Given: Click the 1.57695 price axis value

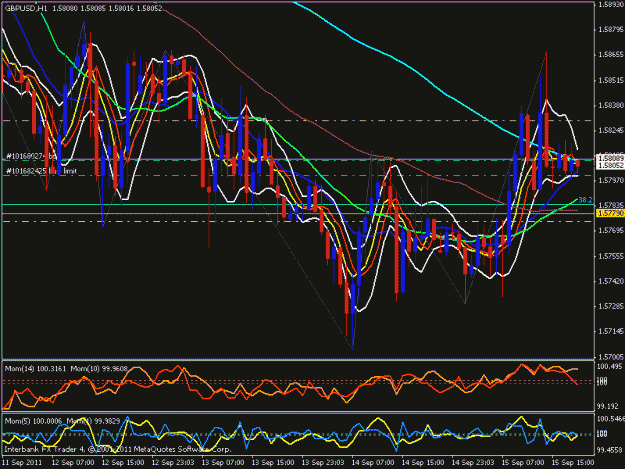Looking at the screenshot, I should point(611,231).
